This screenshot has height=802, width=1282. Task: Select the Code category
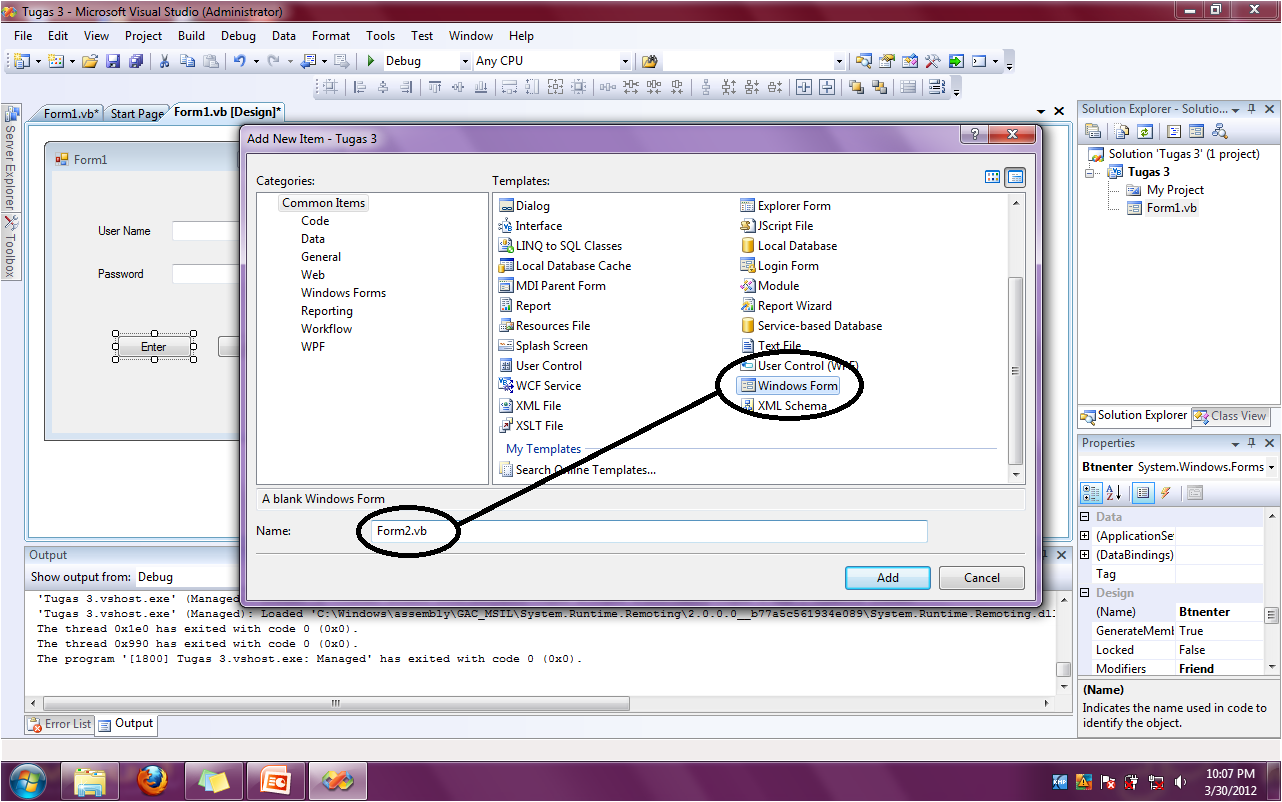(x=315, y=221)
